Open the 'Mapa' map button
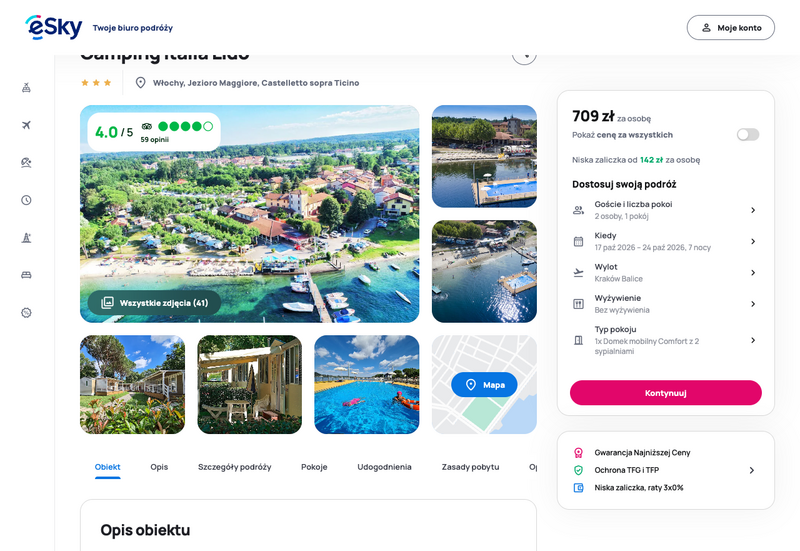 tap(484, 385)
